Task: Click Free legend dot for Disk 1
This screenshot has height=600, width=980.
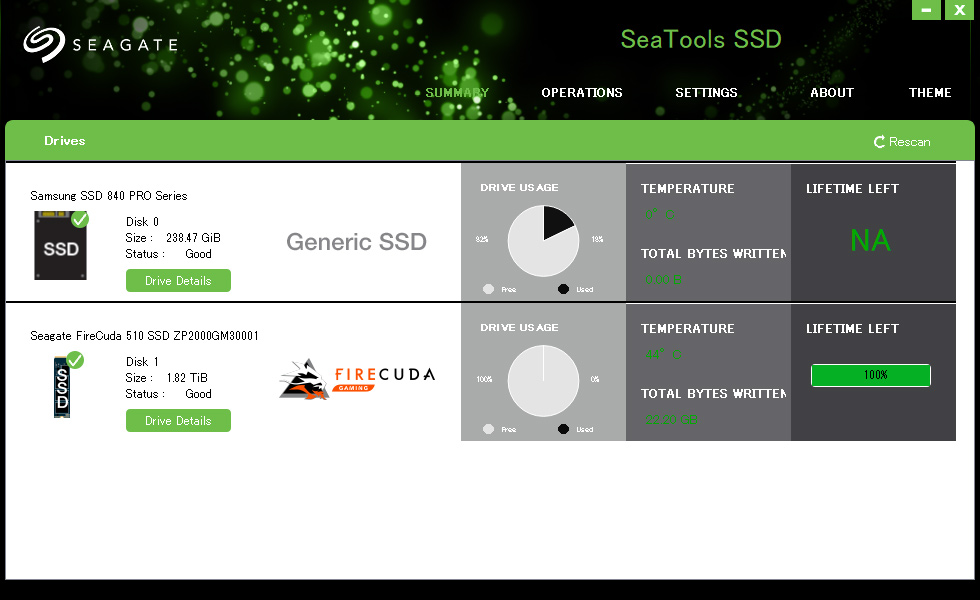Action: point(489,429)
